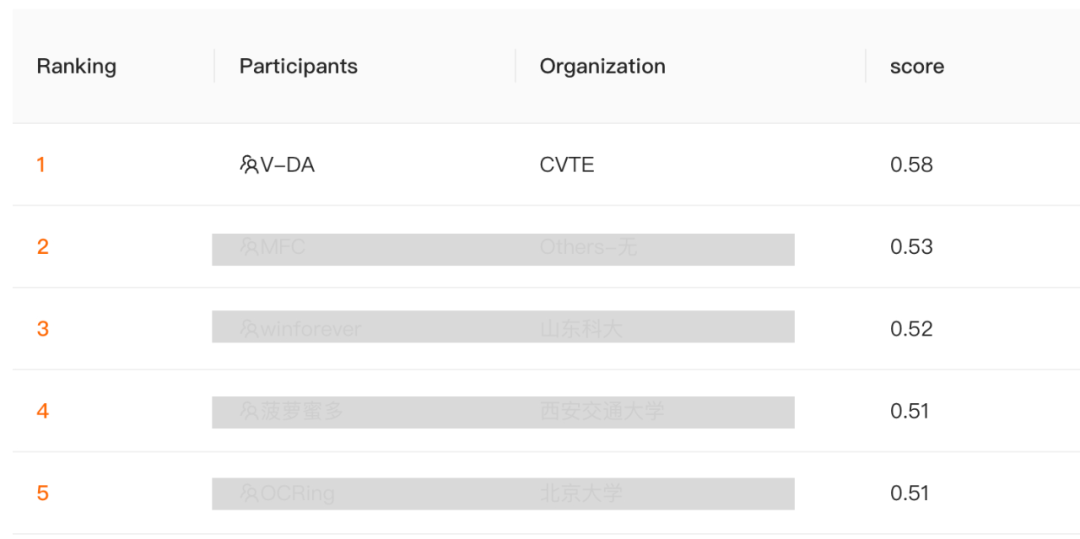Select the CVTE organization cell
The width and height of the screenshot is (1080, 539).
(566, 165)
